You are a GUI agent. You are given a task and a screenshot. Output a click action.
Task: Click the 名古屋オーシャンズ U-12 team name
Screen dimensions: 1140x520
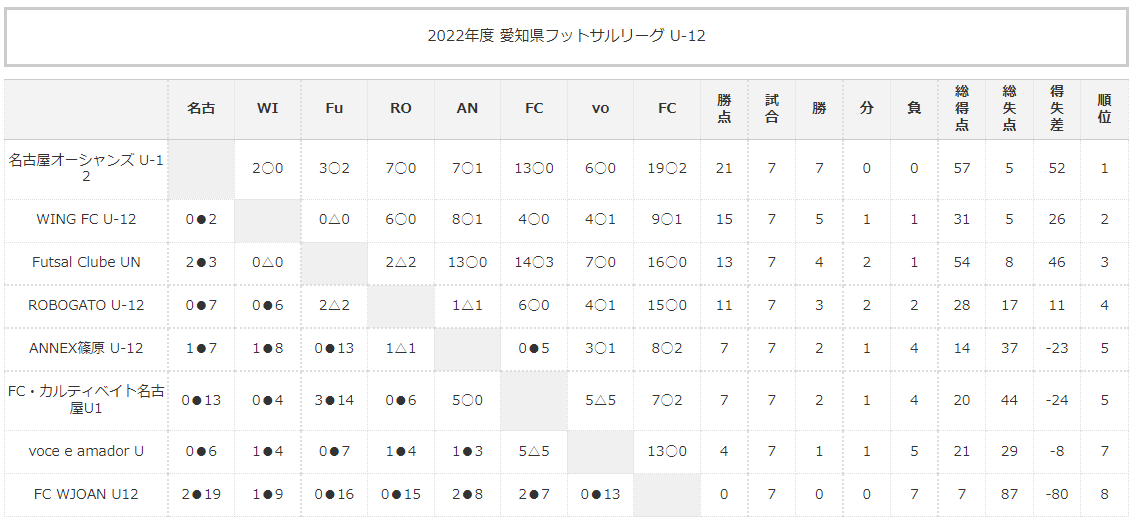pyautogui.click(x=86, y=168)
